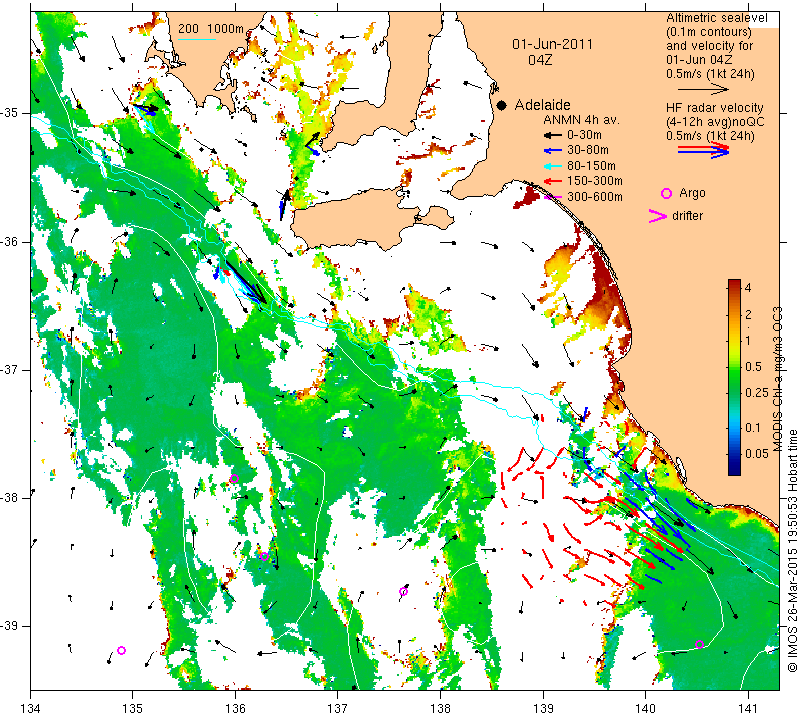Select the date label 01-Jun-2011

point(553,44)
